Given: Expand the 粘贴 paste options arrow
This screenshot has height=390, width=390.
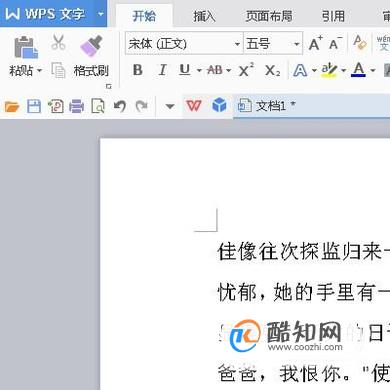Looking at the screenshot, I should click(x=39, y=71).
